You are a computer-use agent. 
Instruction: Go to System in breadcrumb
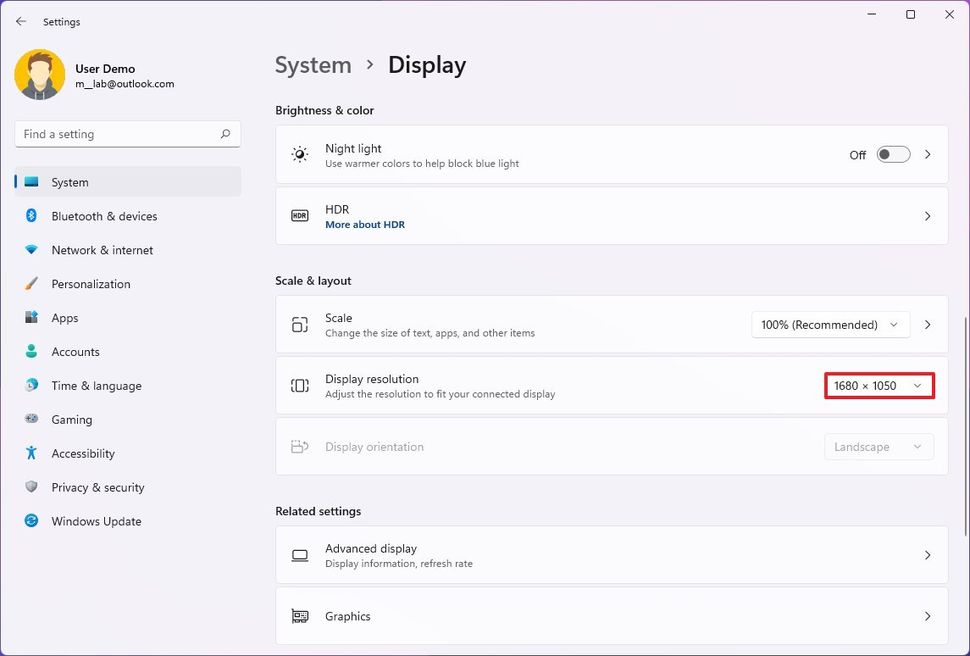tap(313, 65)
